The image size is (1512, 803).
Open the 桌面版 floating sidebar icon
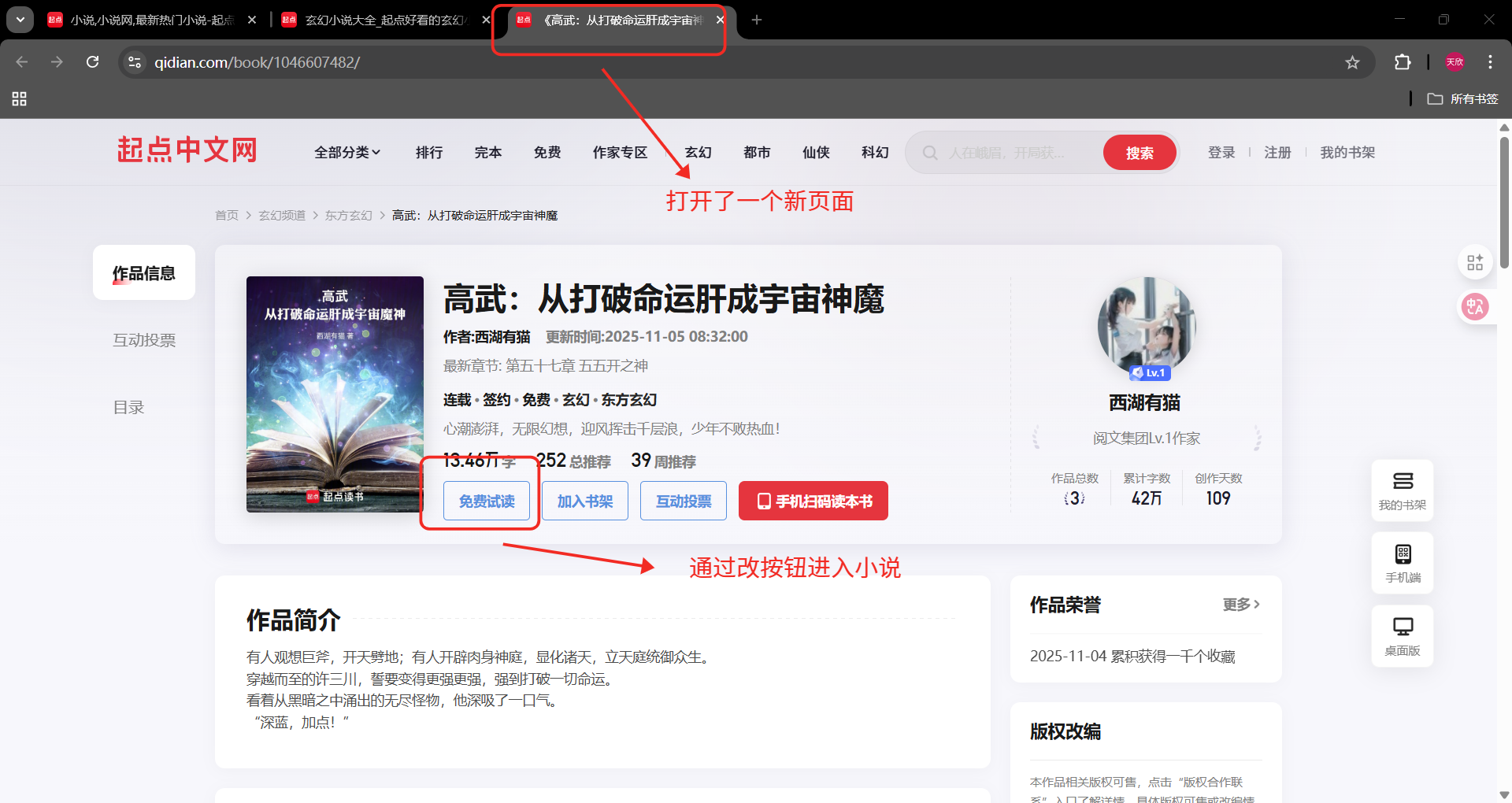[x=1403, y=636]
